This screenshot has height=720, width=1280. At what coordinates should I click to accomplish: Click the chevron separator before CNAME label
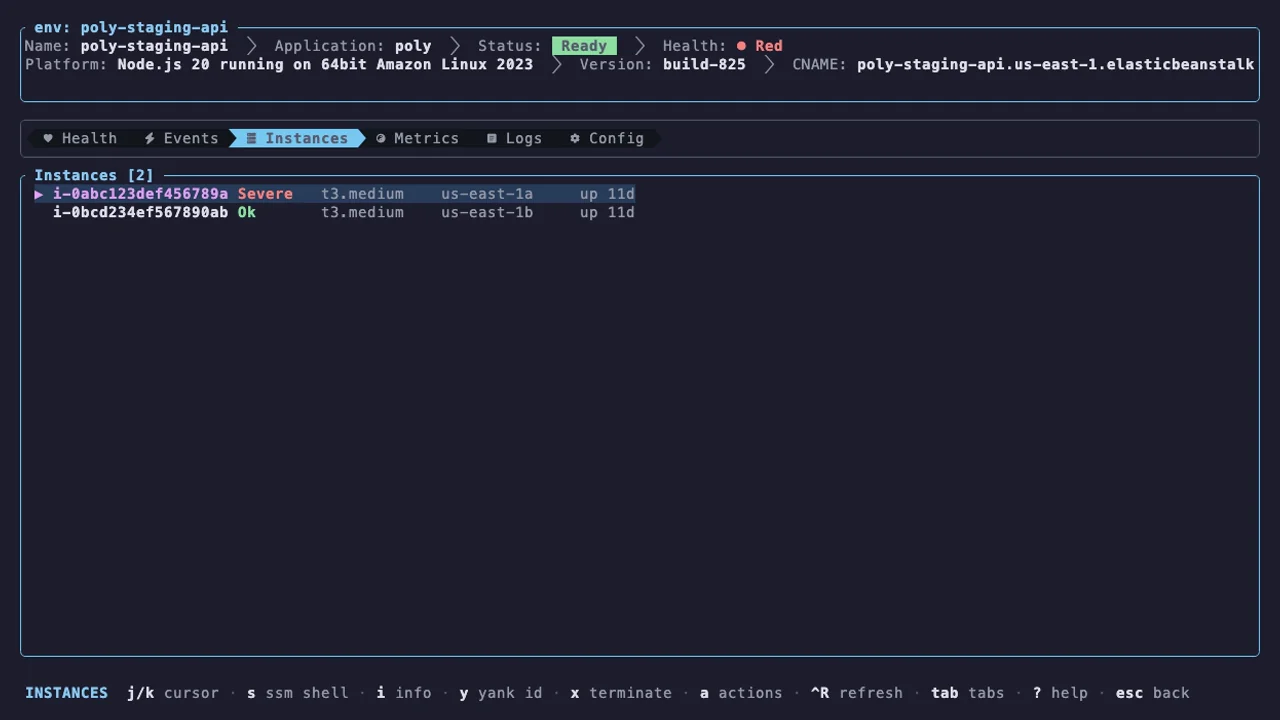(770, 64)
